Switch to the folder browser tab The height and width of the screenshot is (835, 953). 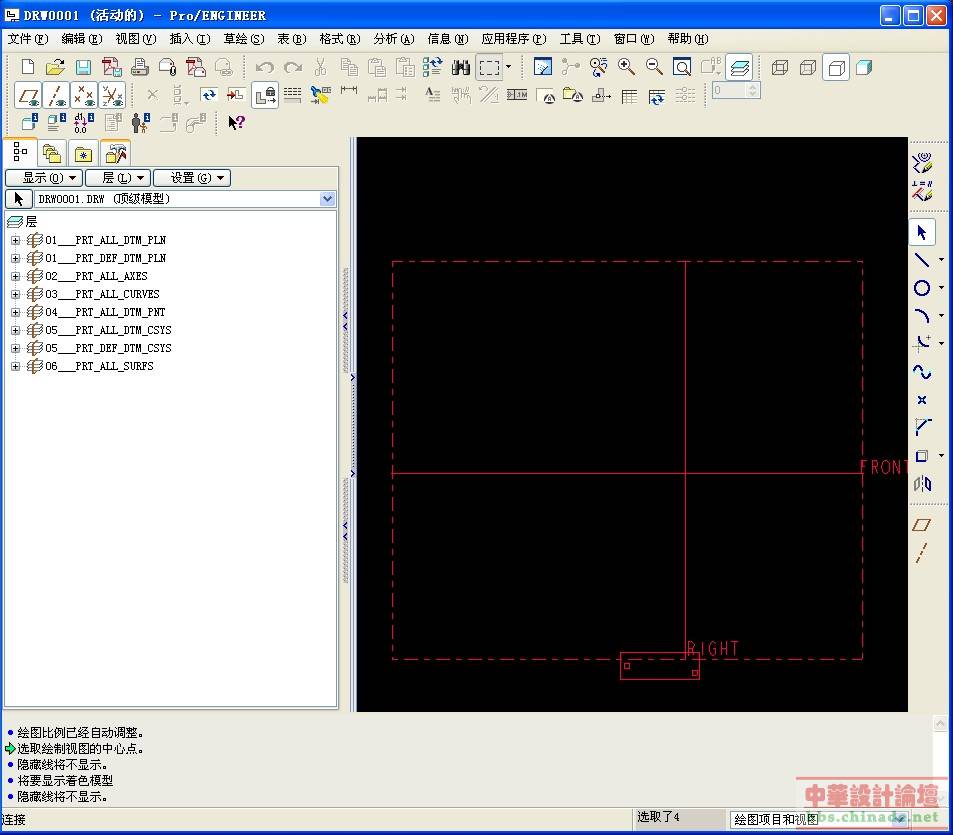click(x=51, y=153)
